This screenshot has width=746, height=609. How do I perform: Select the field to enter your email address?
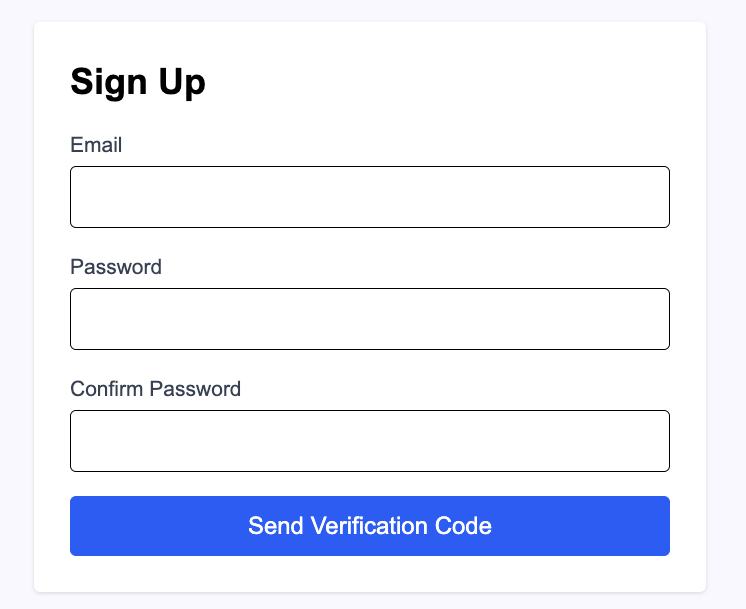tap(369, 197)
